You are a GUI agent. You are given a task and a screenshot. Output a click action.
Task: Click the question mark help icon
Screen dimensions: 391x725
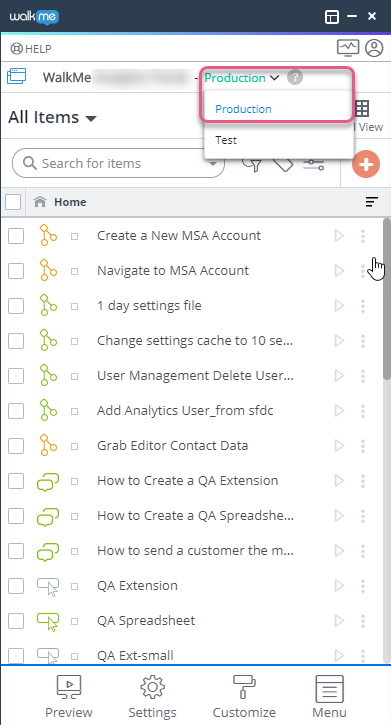coord(295,77)
